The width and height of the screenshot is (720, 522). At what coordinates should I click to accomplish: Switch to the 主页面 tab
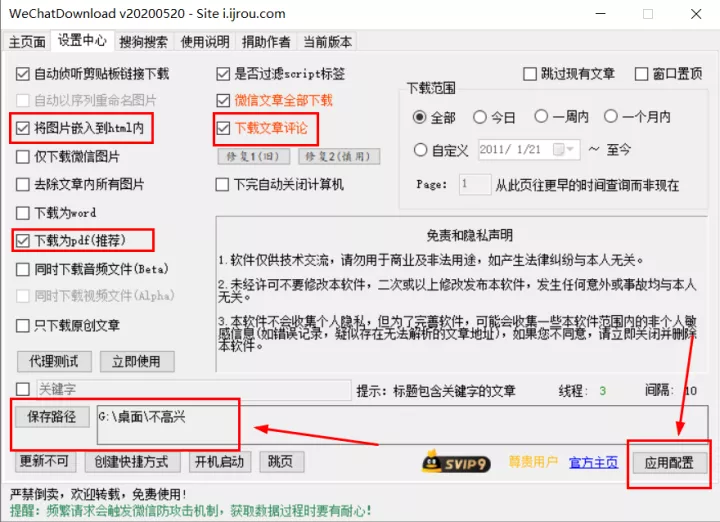(27, 42)
